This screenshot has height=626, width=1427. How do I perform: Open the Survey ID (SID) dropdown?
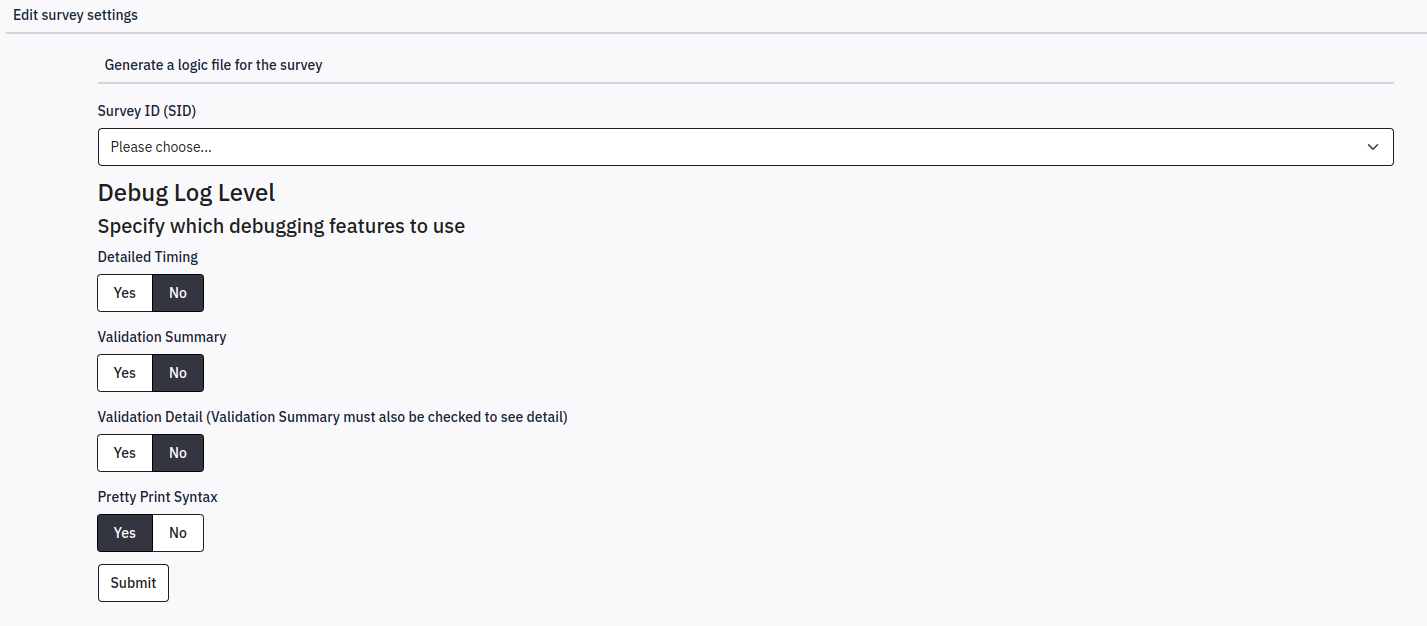pyautogui.click(x=745, y=147)
